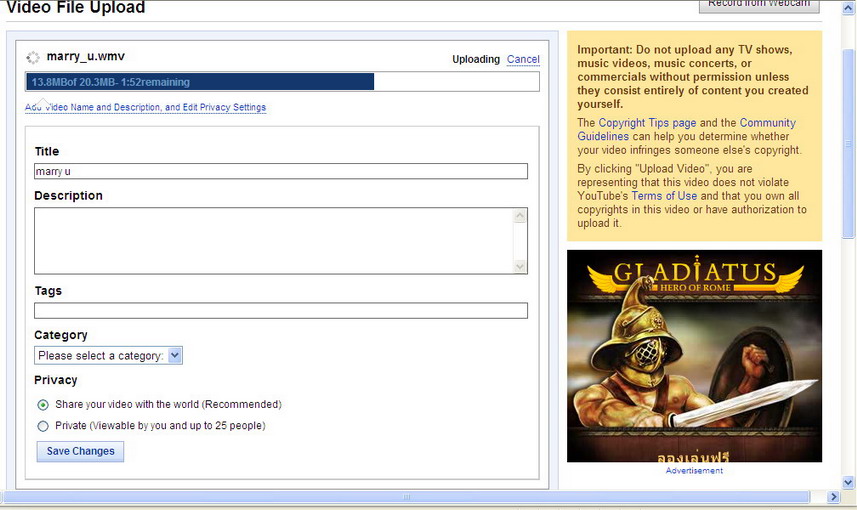Click the page vertical scrollbar down arrow
This screenshot has height=510, width=857.
click(848, 482)
